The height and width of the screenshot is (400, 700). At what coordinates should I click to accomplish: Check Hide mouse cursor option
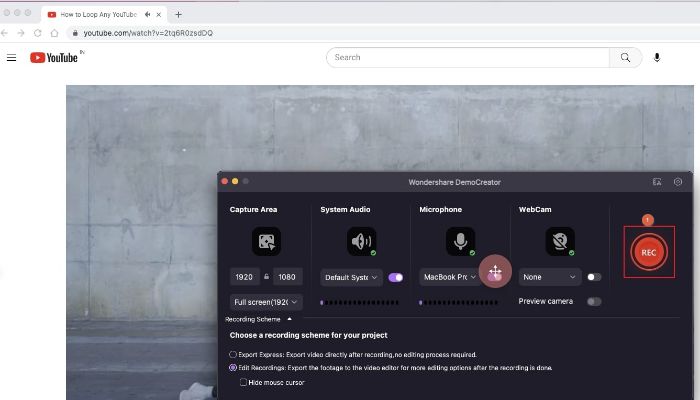pos(243,382)
